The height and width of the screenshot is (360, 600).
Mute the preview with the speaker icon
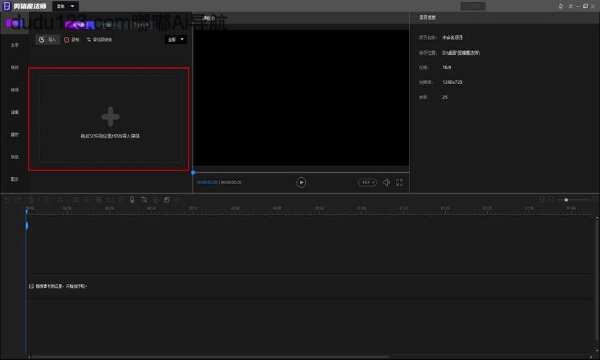[x=386, y=182]
